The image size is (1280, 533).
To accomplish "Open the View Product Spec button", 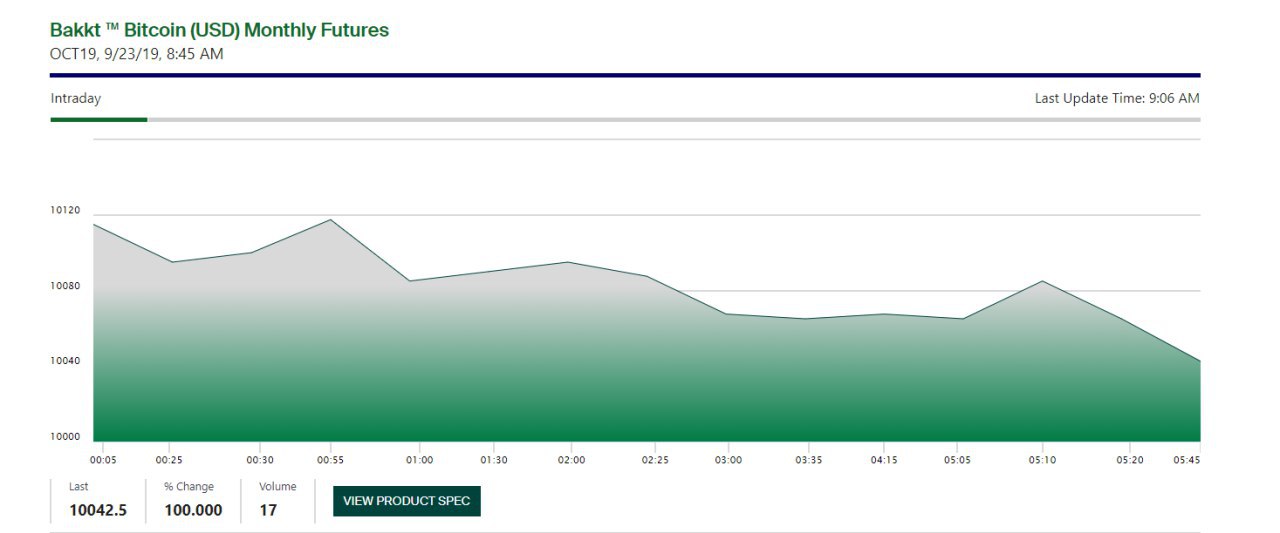I will point(406,501).
